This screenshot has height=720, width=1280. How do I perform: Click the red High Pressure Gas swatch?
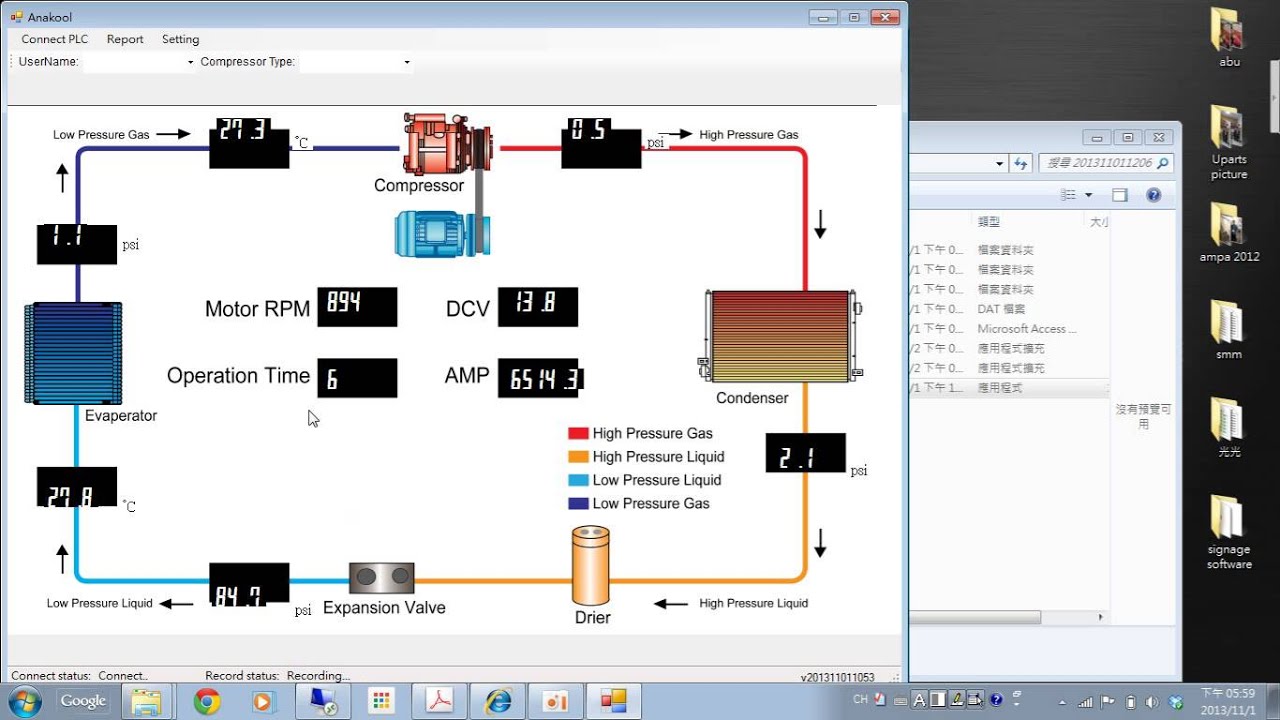point(578,433)
